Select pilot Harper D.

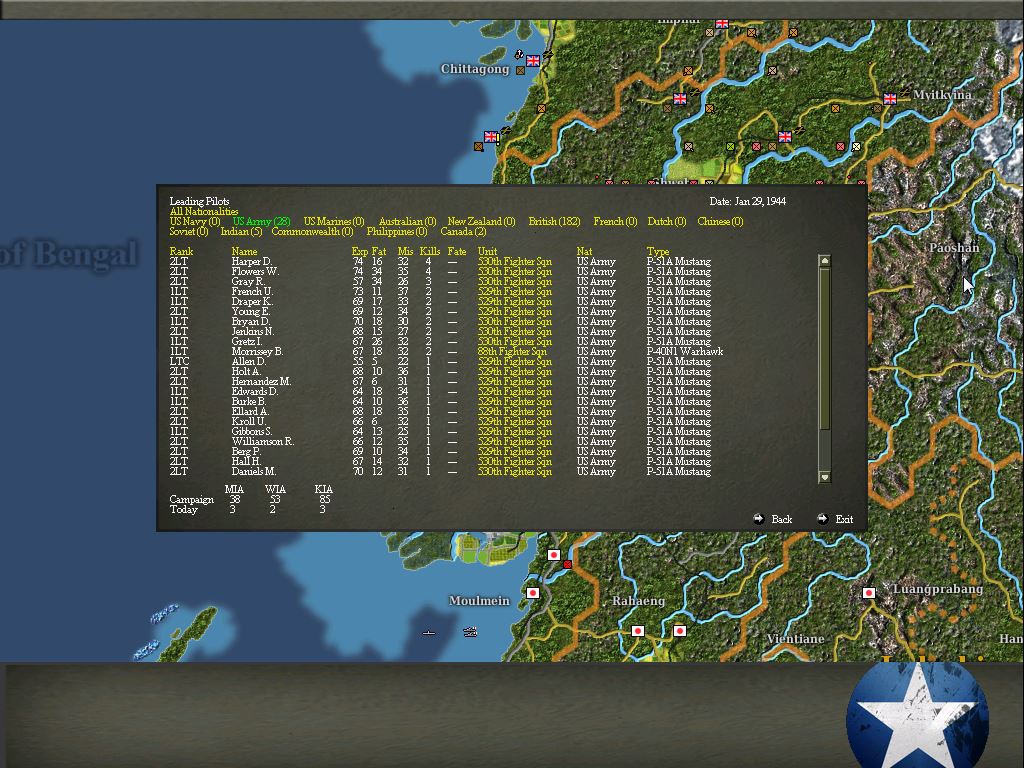pos(251,261)
